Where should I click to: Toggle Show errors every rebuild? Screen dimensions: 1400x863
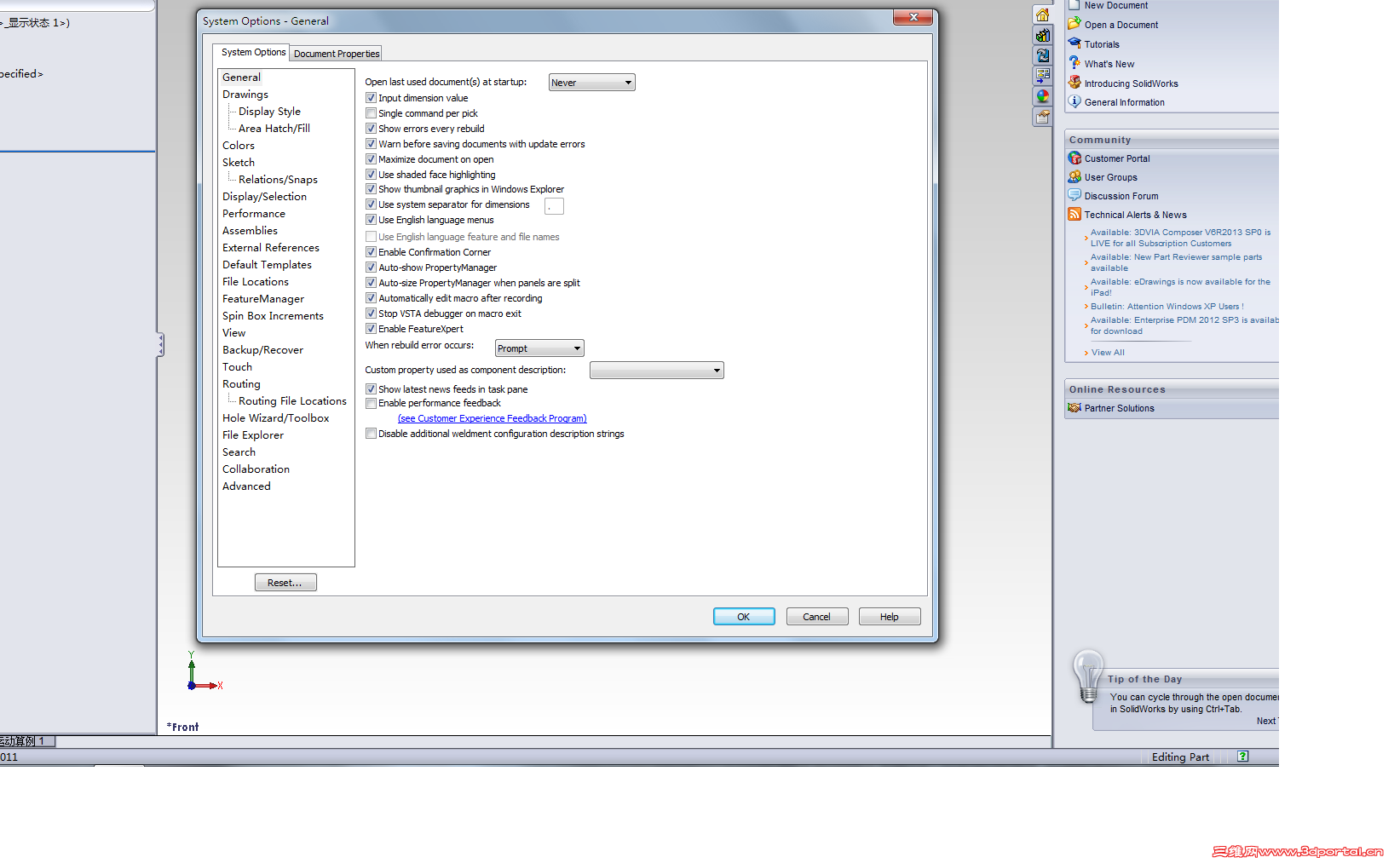point(371,129)
